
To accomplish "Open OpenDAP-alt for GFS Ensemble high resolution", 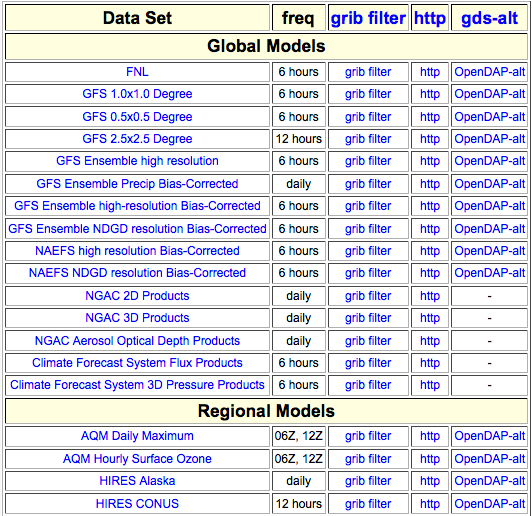I will coord(490,161).
